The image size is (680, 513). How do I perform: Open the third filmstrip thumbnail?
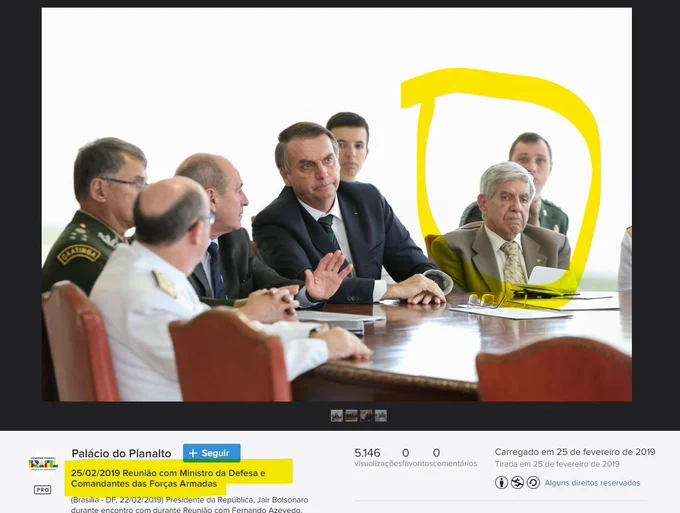[x=366, y=415]
